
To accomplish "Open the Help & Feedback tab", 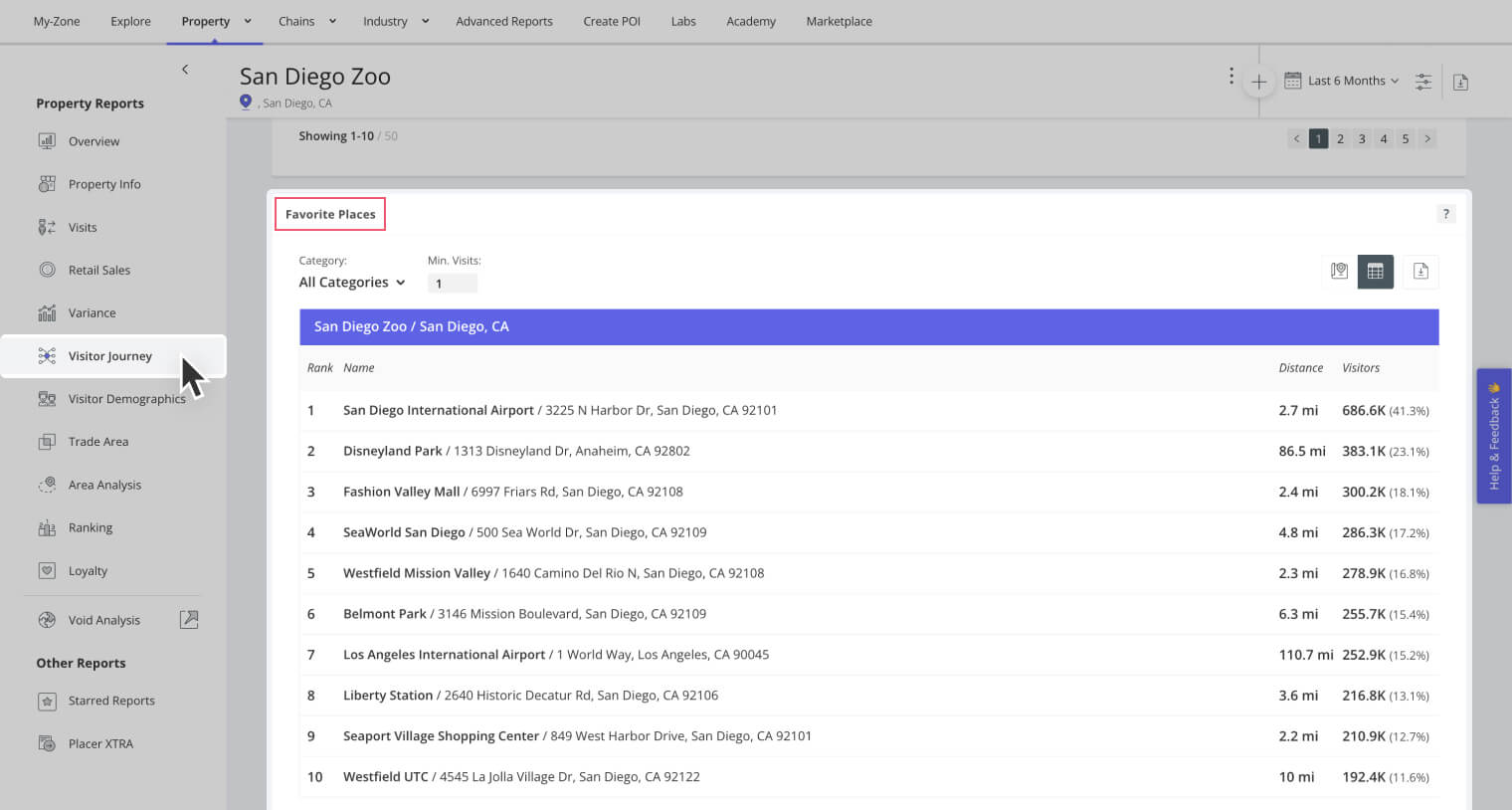I will coord(1494,436).
